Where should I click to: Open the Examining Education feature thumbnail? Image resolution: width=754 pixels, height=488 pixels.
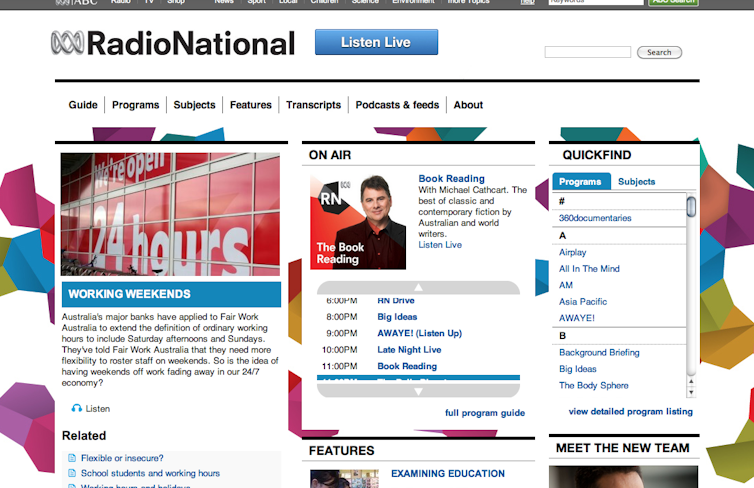(x=344, y=479)
